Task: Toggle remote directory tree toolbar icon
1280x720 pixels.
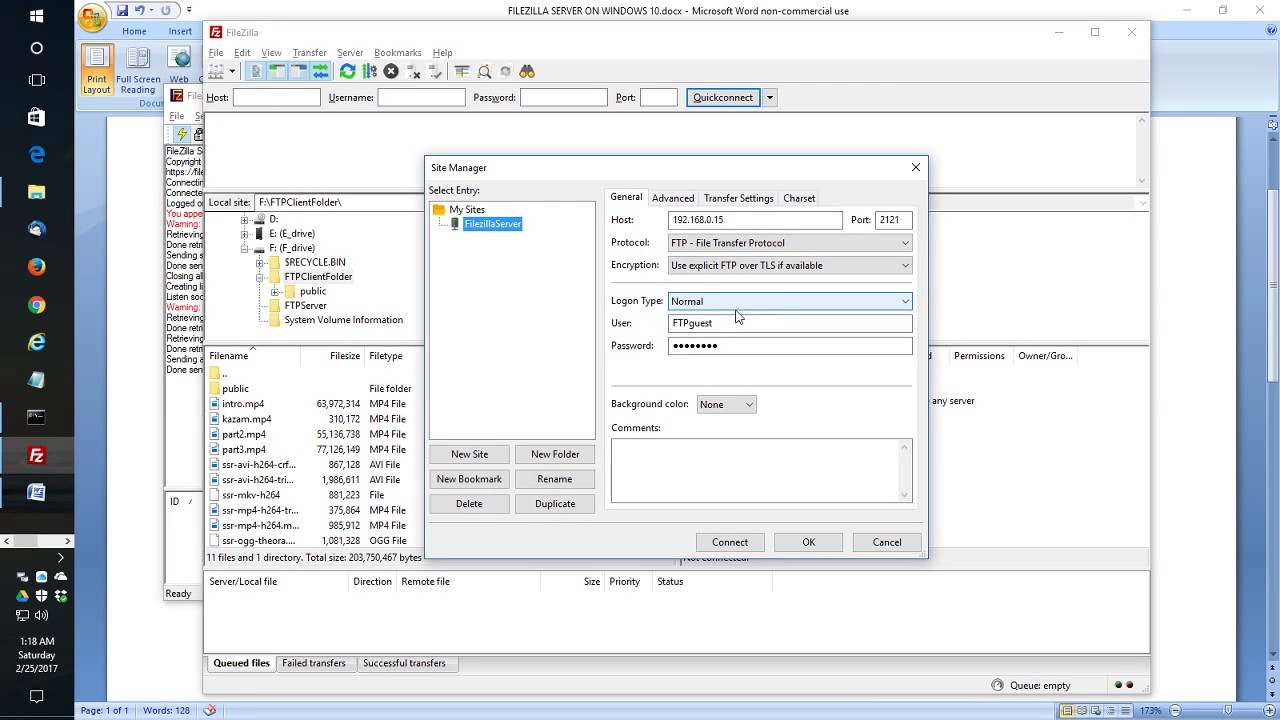Action: (298, 71)
